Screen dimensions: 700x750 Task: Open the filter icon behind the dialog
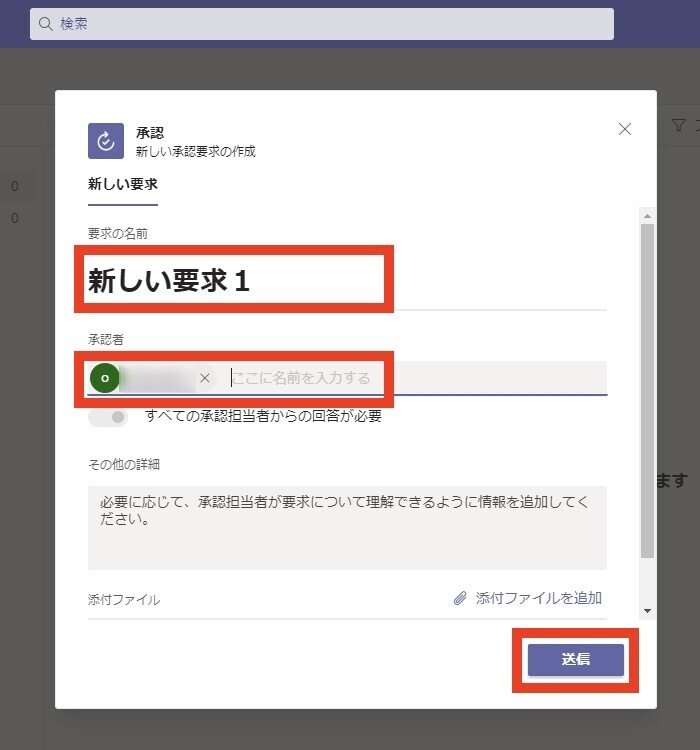[678, 125]
